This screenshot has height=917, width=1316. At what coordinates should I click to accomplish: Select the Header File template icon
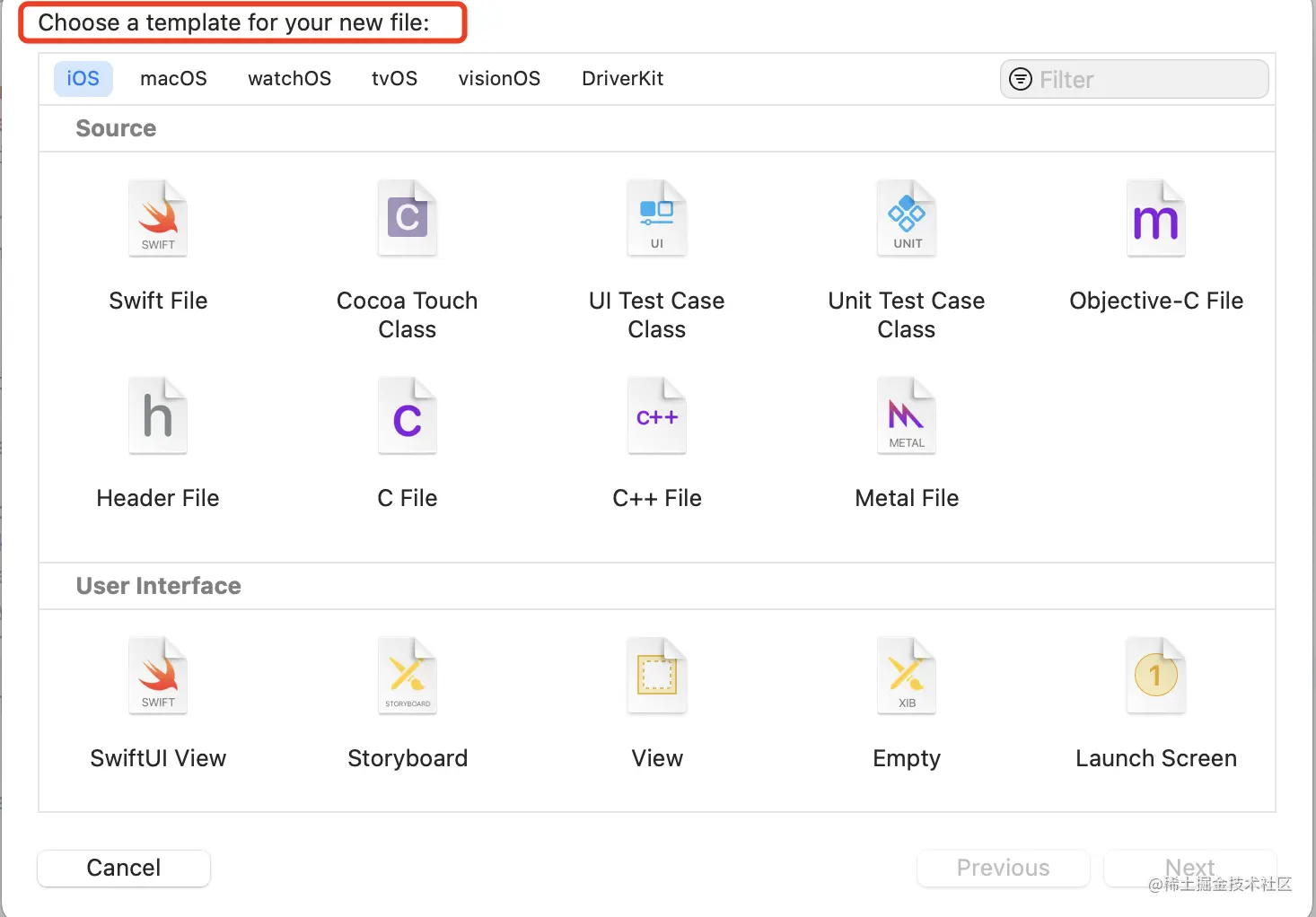tap(158, 416)
